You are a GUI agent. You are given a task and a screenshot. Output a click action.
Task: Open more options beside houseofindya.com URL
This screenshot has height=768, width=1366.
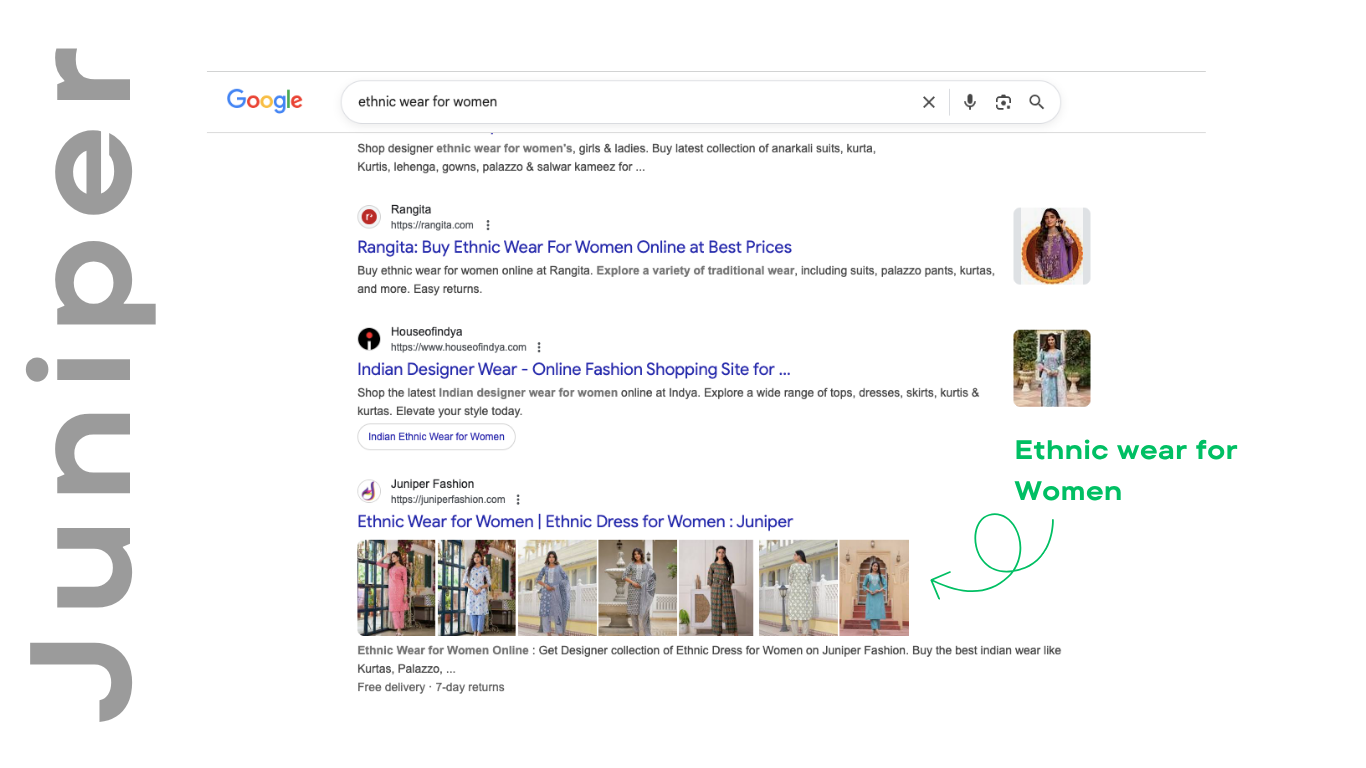[x=539, y=347]
